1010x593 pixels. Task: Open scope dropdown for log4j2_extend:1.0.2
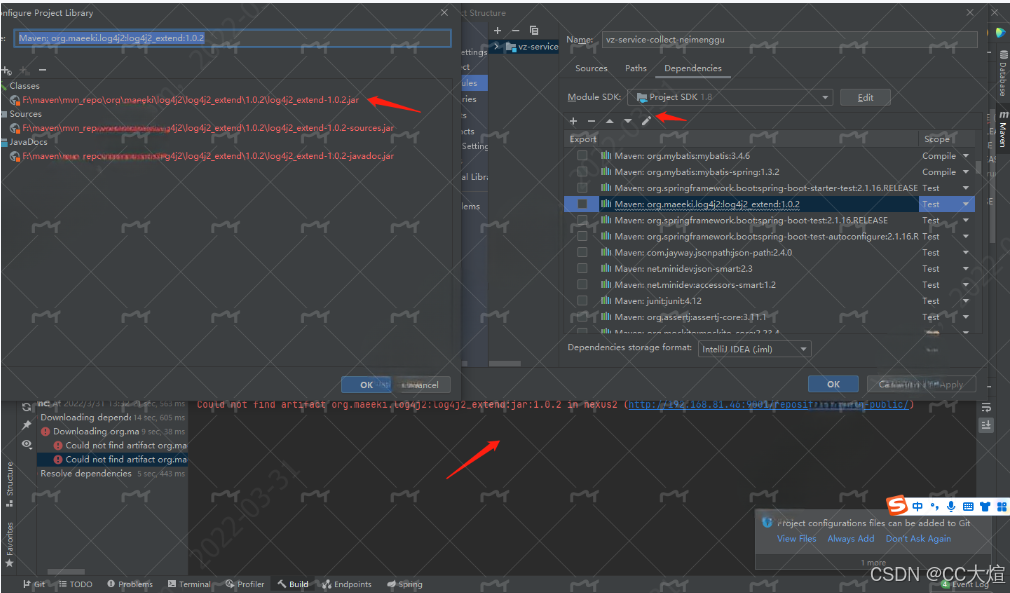pos(966,204)
